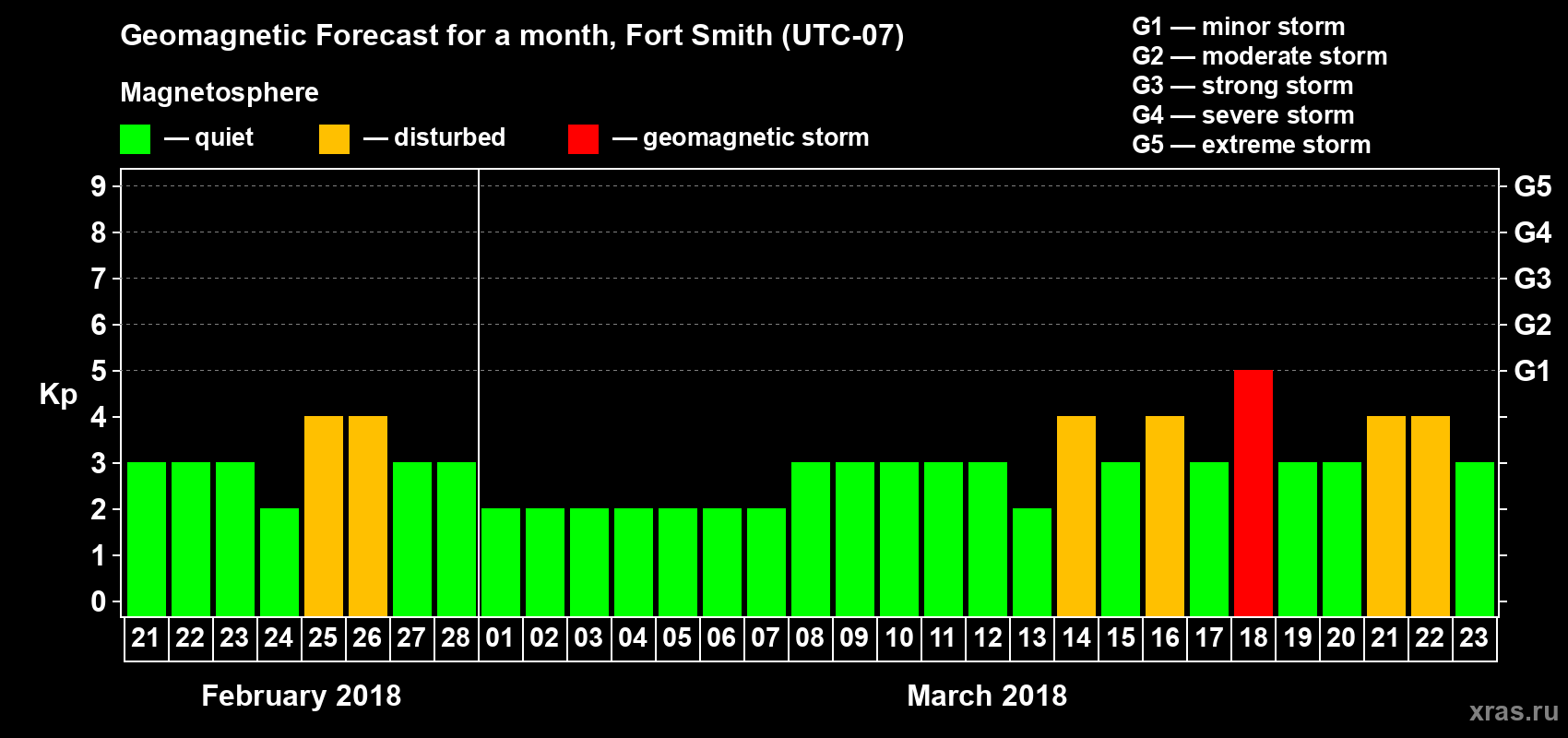This screenshot has height=738, width=1568.
Task: Click the G2 label on right axis
Action: (1533, 325)
